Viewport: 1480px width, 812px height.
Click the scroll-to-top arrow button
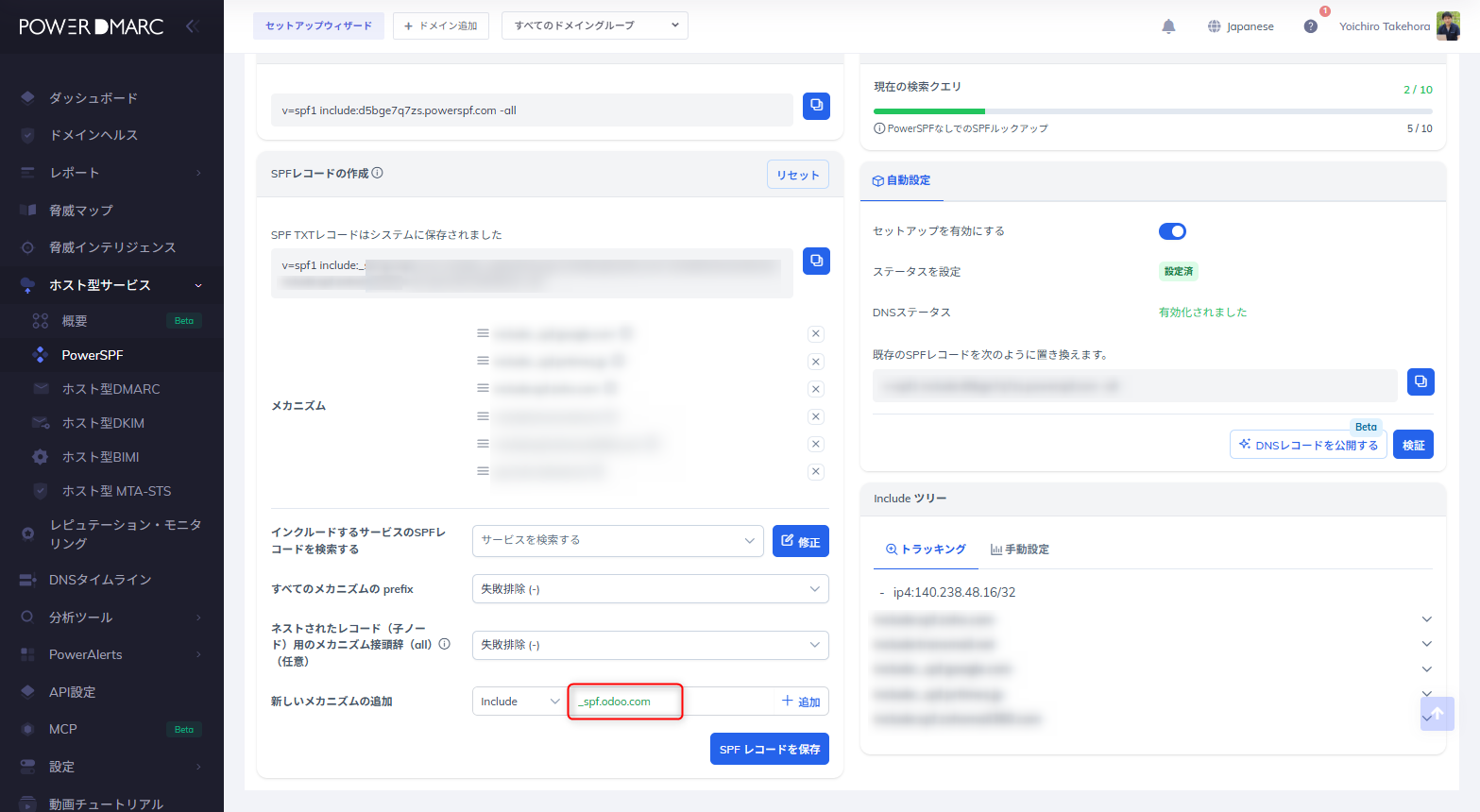point(1437,714)
